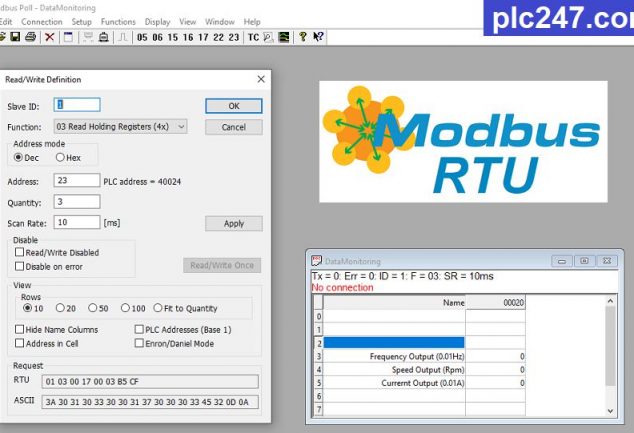The height and width of the screenshot is (433, 634).
Task: Click function 22 mask write toolbar button
Action: pos(218,38)
